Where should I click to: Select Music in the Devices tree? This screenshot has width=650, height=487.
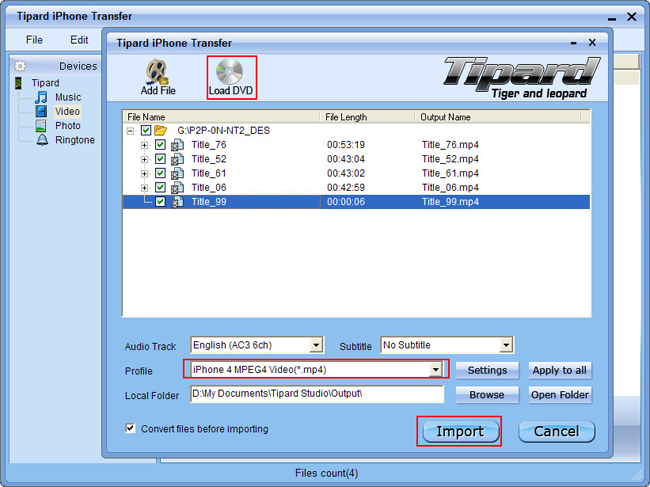68,97
